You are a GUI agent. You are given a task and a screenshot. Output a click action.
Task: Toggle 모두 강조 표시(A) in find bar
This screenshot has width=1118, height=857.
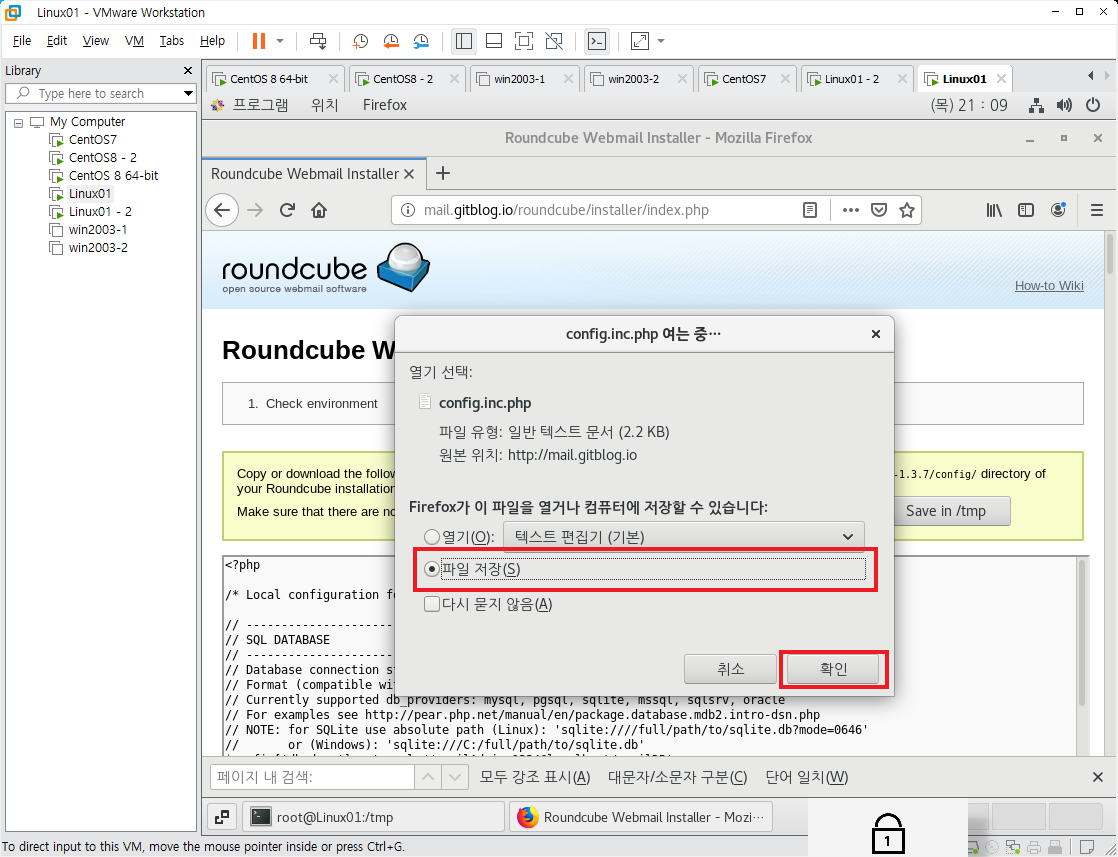[535, 777]
